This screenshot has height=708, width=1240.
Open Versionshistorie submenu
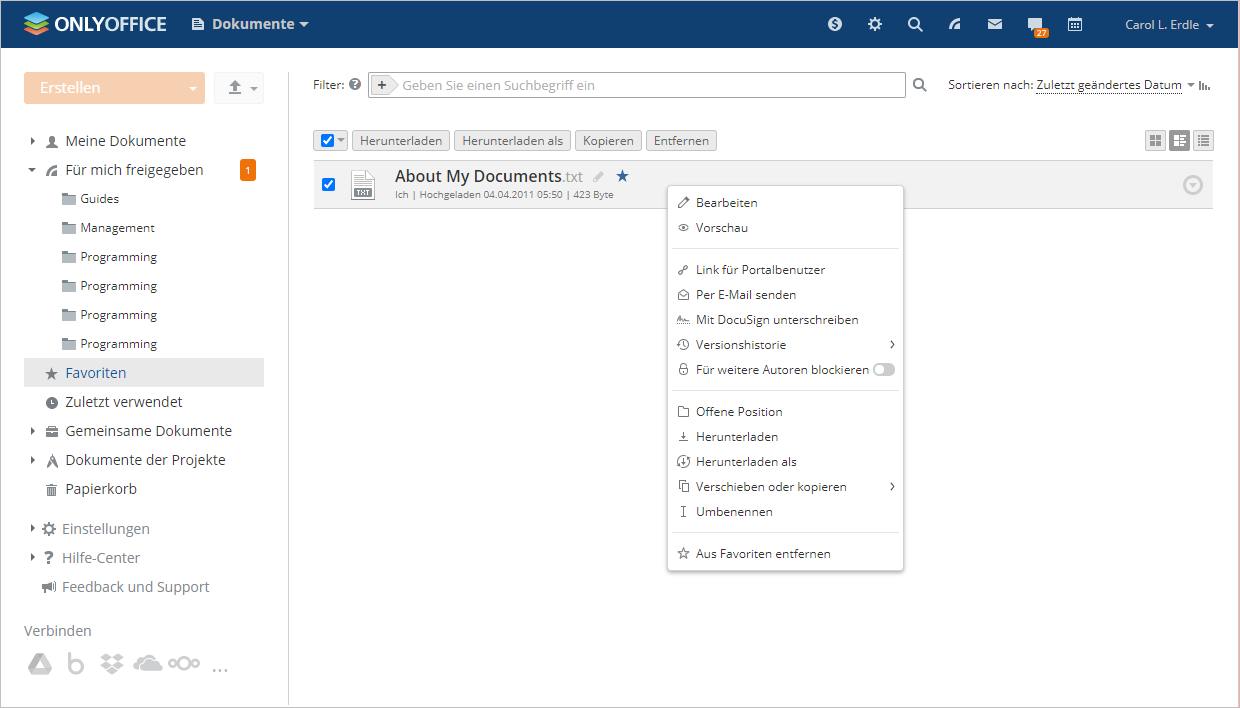click(x=785, y=345)
